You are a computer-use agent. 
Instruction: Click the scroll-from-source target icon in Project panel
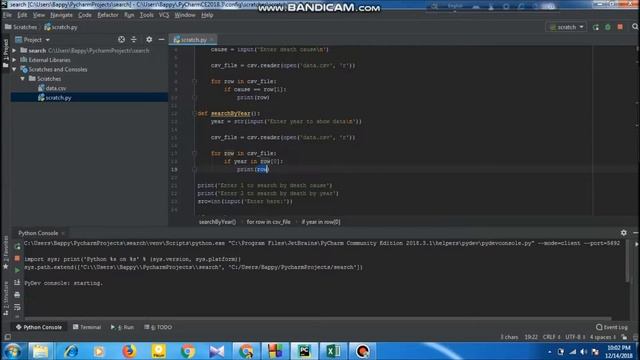121,40
